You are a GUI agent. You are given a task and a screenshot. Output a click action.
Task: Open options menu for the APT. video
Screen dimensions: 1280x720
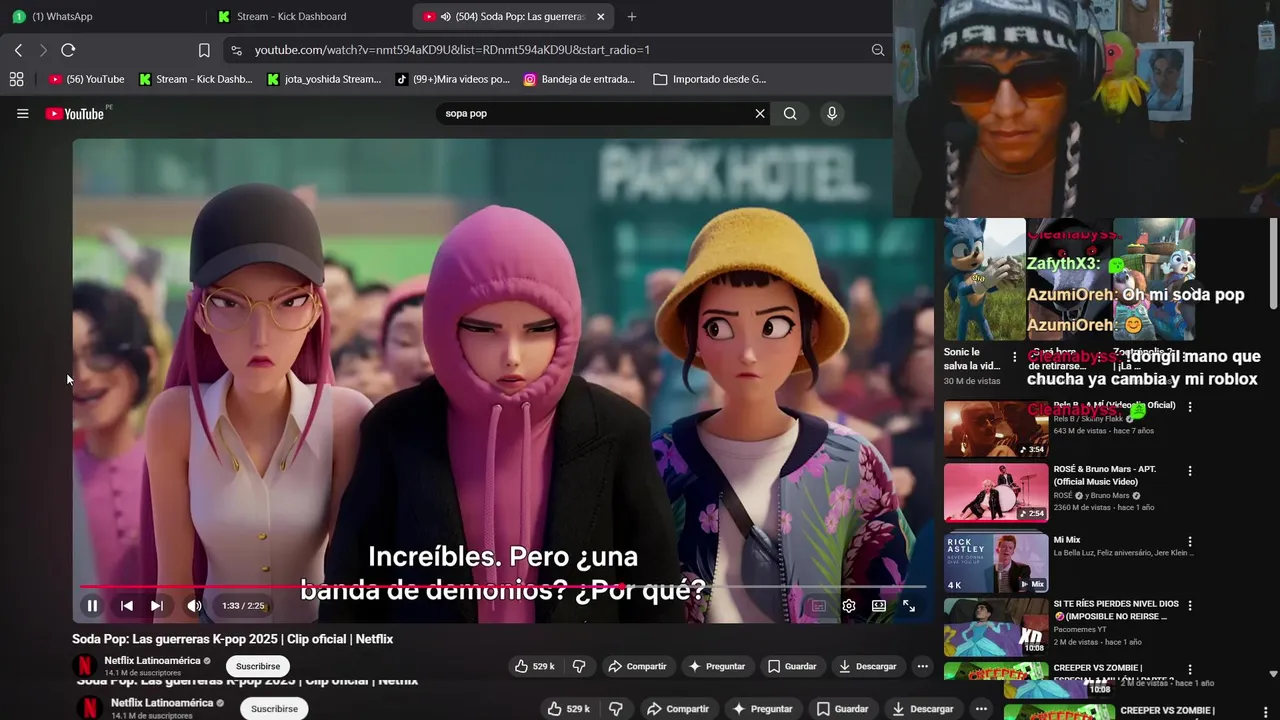pyautogui.click(x=1190, y=471)
